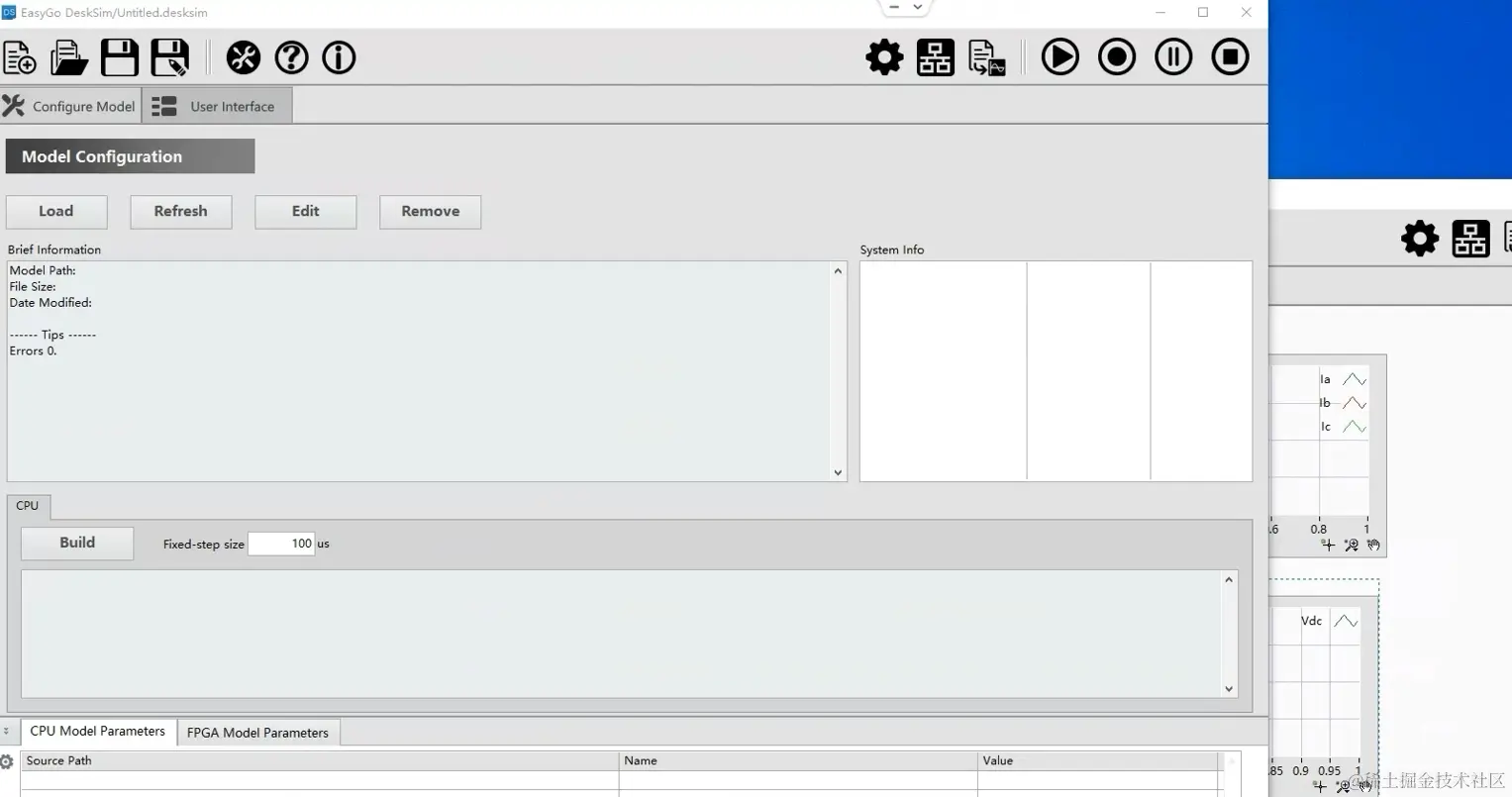The width and height of the screenshot is (1512, 797).
Task: Click the Build button
Action: click(77, 543)
